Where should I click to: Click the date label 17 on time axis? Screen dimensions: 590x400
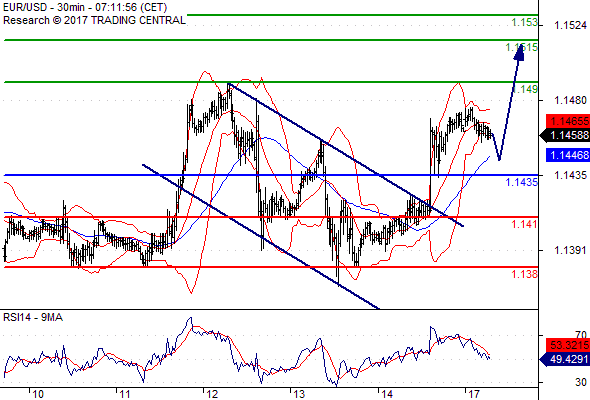[x=474, y=394]
